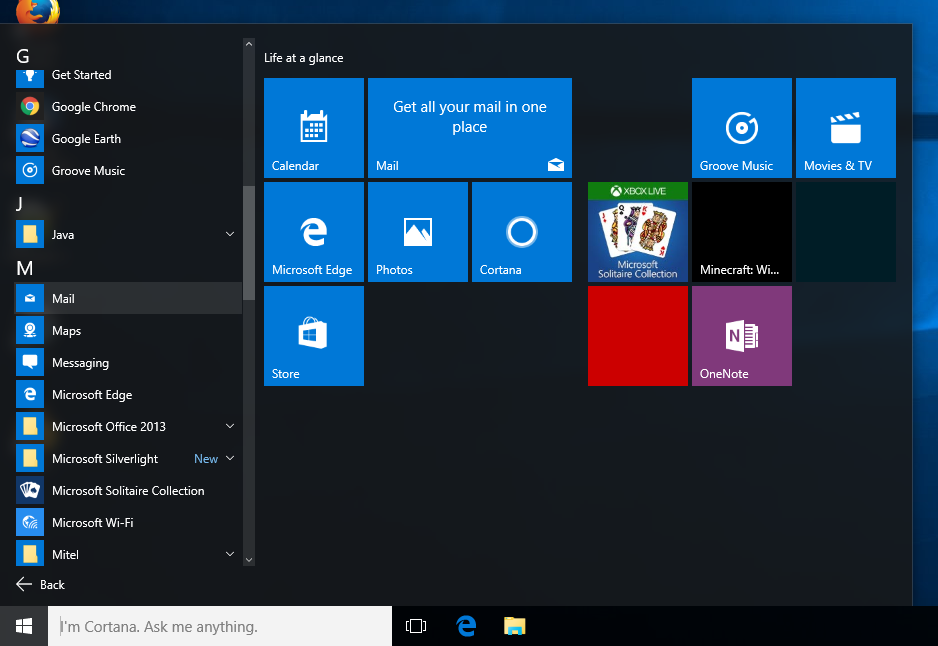938x646 pixels.
Task: Open the Microsoft Edge tile
Action: click(x=313, y=231)
